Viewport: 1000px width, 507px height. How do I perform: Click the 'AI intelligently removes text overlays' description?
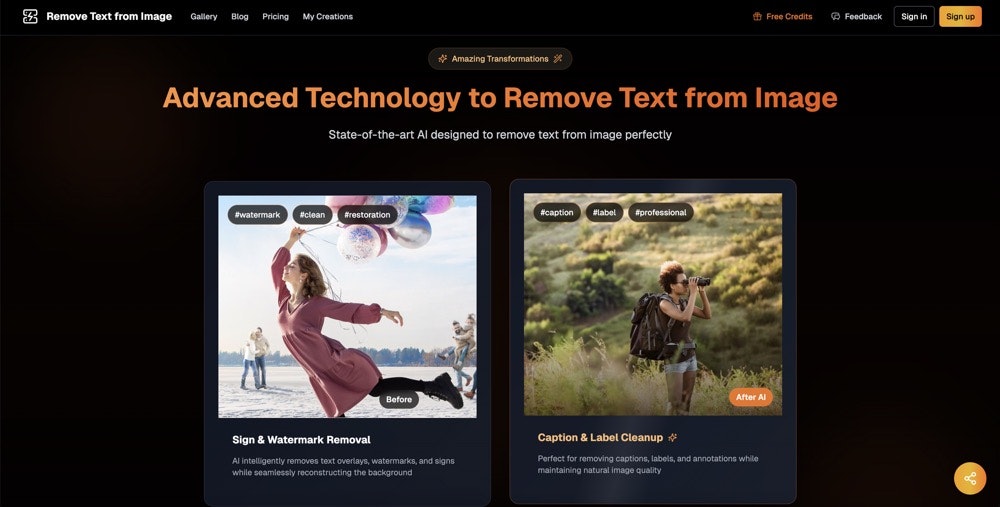pos(343,467)
